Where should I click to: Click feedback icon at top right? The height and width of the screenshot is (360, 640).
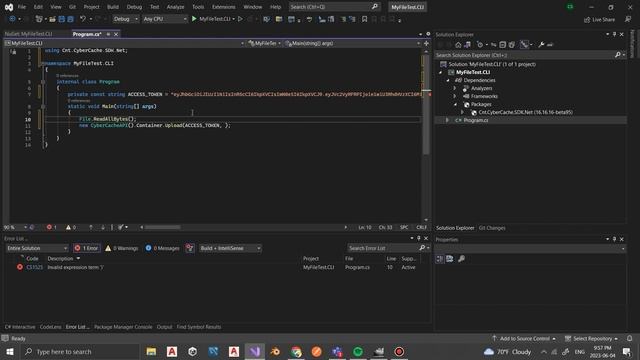pyautogui.click(x=628, y=19)
